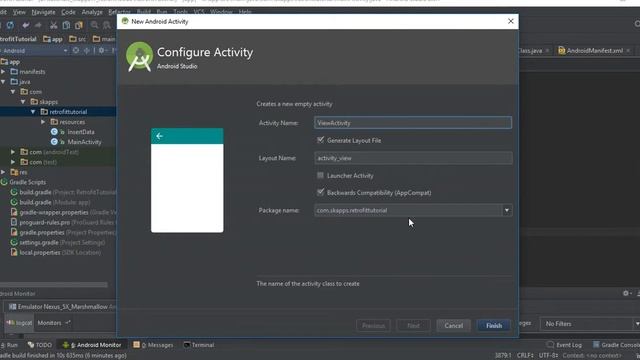Expand the res folder
The height and width of the screenshot is (360, 640).
[x=3, y=172]
